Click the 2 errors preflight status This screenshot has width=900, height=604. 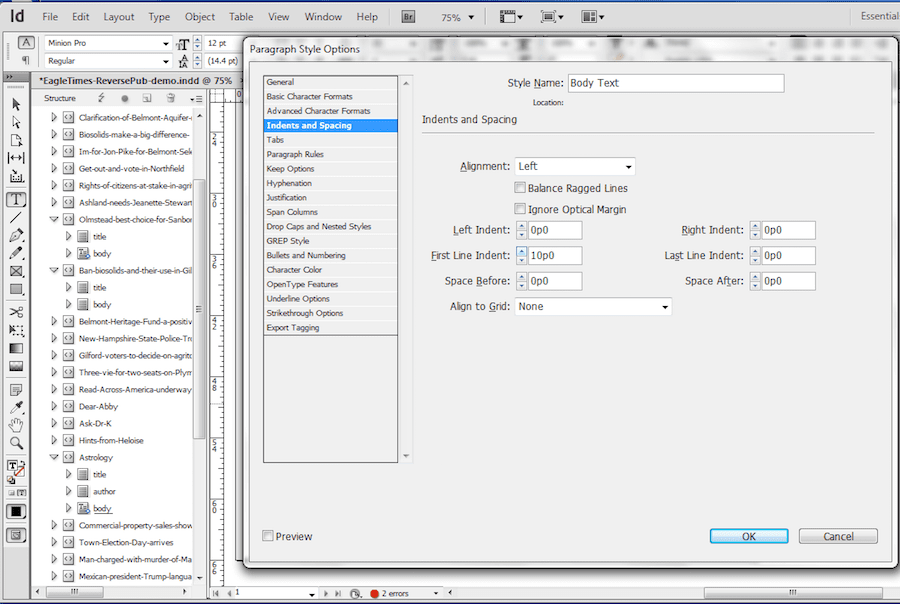(395, 594)
